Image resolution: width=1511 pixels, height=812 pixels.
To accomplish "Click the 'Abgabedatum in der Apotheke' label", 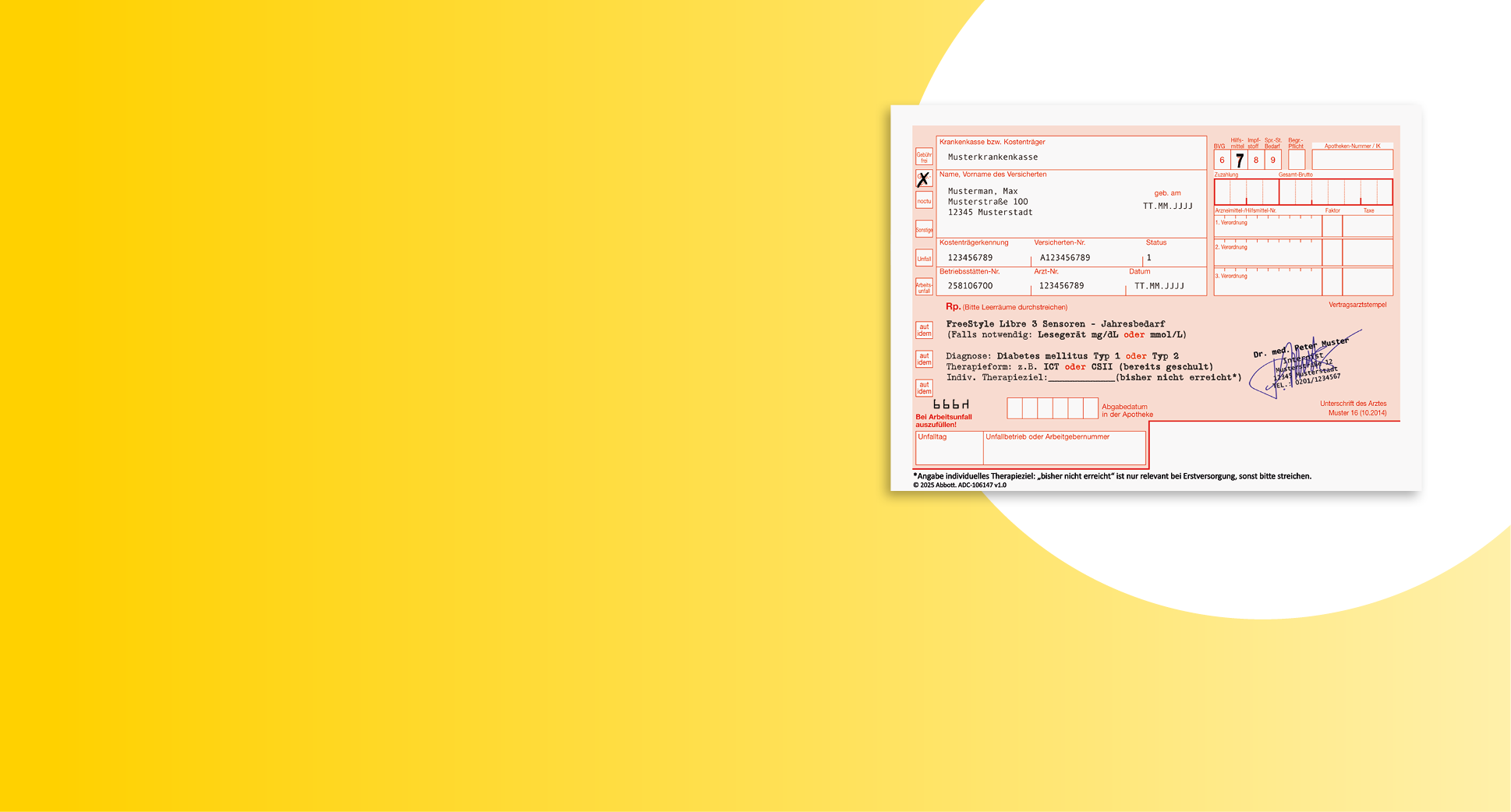I will point(1127,411).
